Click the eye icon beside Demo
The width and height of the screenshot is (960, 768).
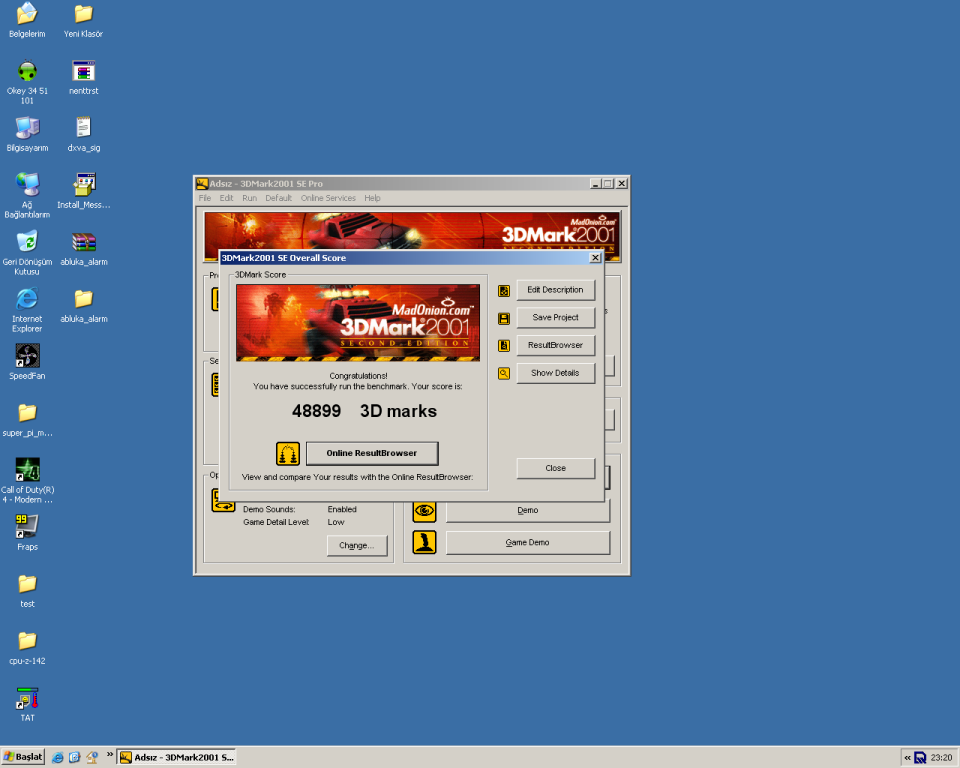coord(424,510)
